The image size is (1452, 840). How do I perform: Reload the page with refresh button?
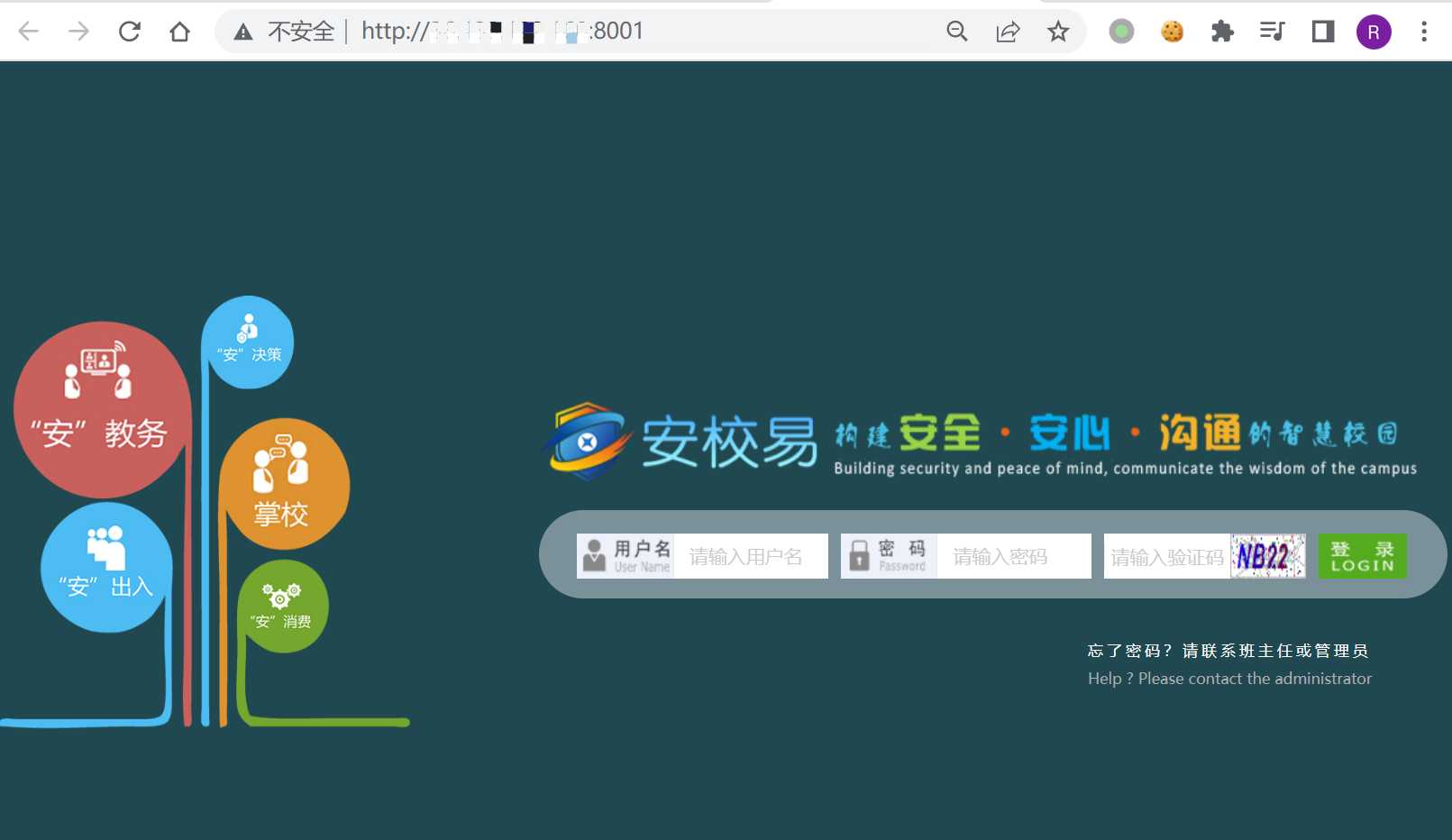130,32
